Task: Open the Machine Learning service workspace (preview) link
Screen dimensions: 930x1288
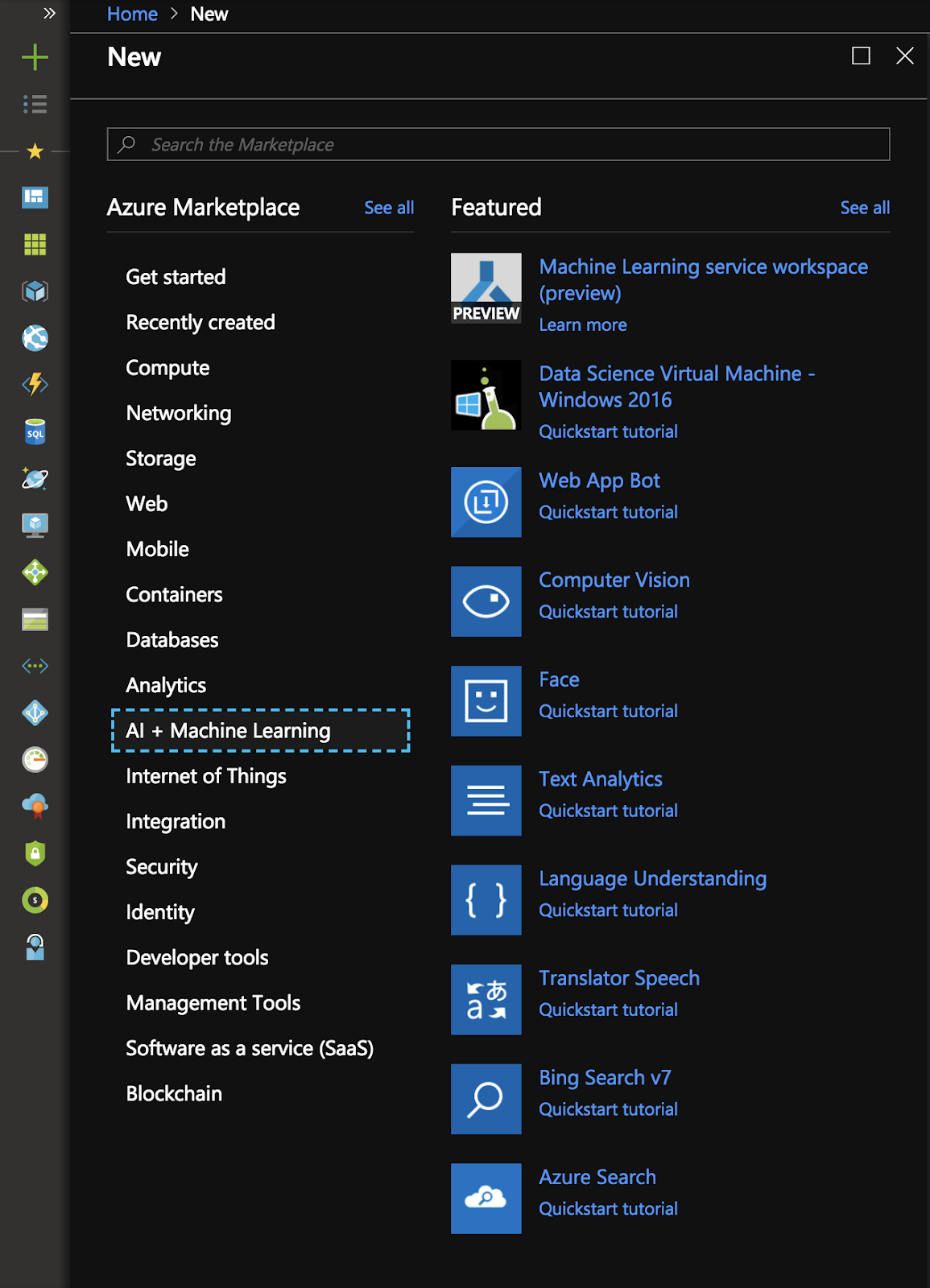Action: point(703,279)
